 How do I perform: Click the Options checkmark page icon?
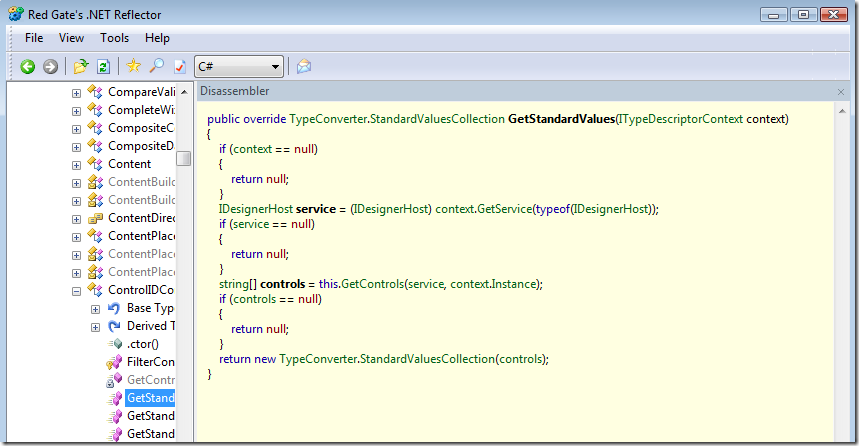[180, 67]
